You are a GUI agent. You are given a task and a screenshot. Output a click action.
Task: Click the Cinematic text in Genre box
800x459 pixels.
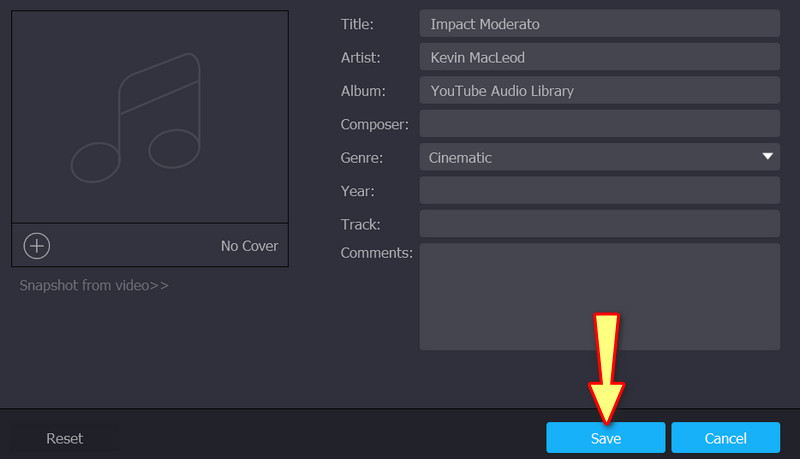click(x=461, y=157)
